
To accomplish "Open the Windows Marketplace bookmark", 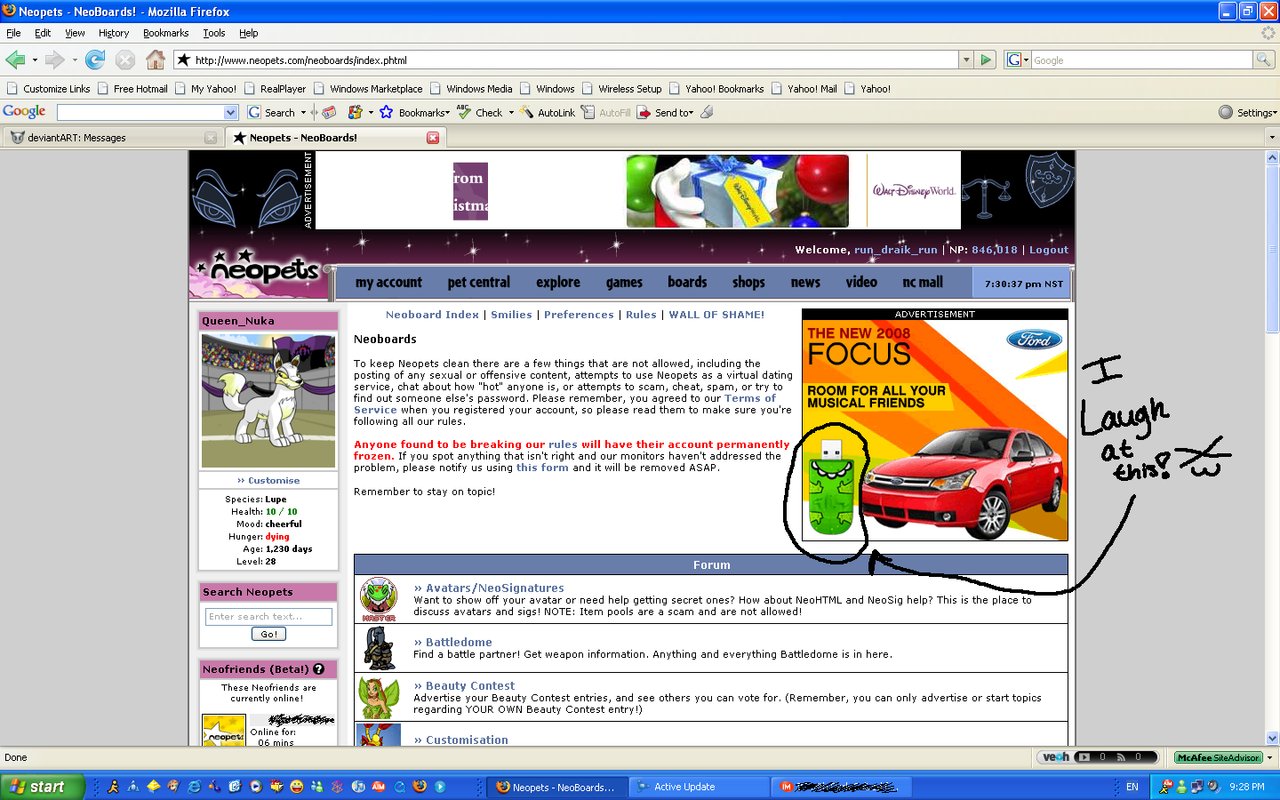I will click(x=367, y=88).
